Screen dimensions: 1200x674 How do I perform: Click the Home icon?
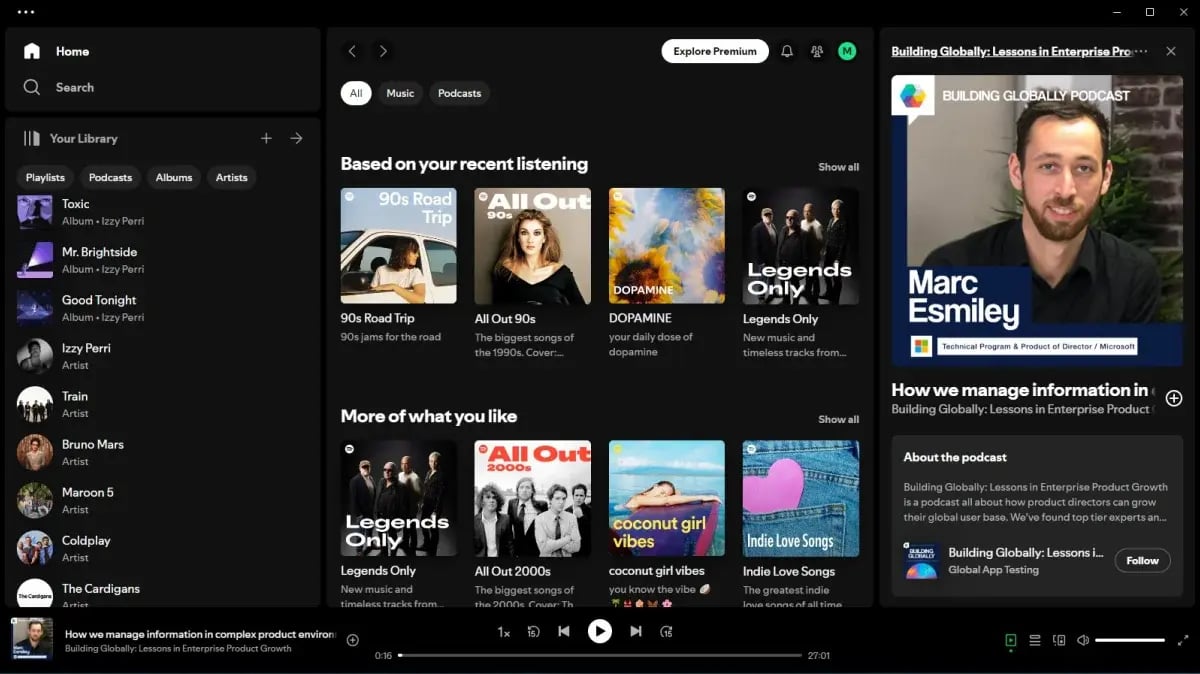(x=34, y=51)
